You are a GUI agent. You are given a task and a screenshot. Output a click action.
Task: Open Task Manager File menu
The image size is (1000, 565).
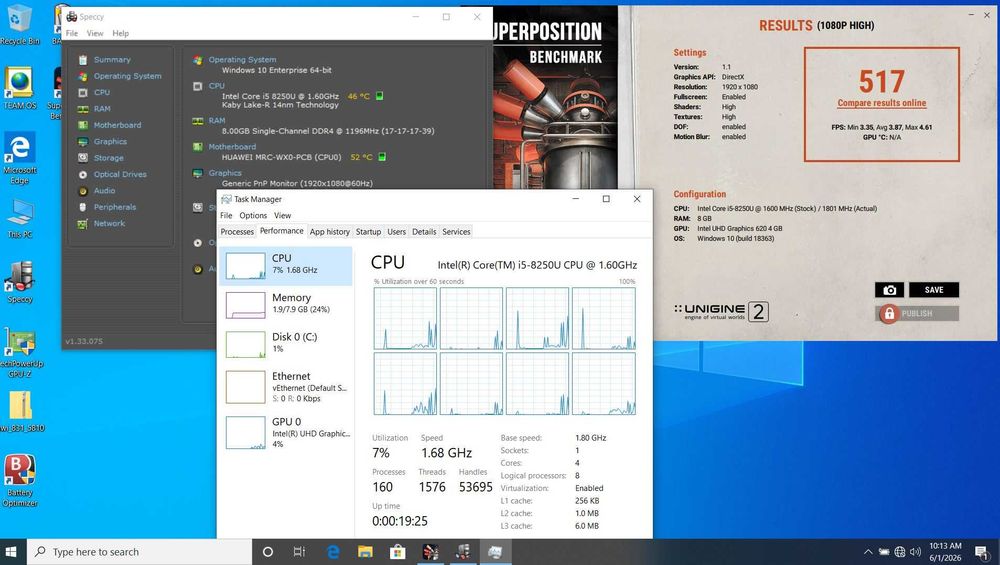(x=226, y=216)
